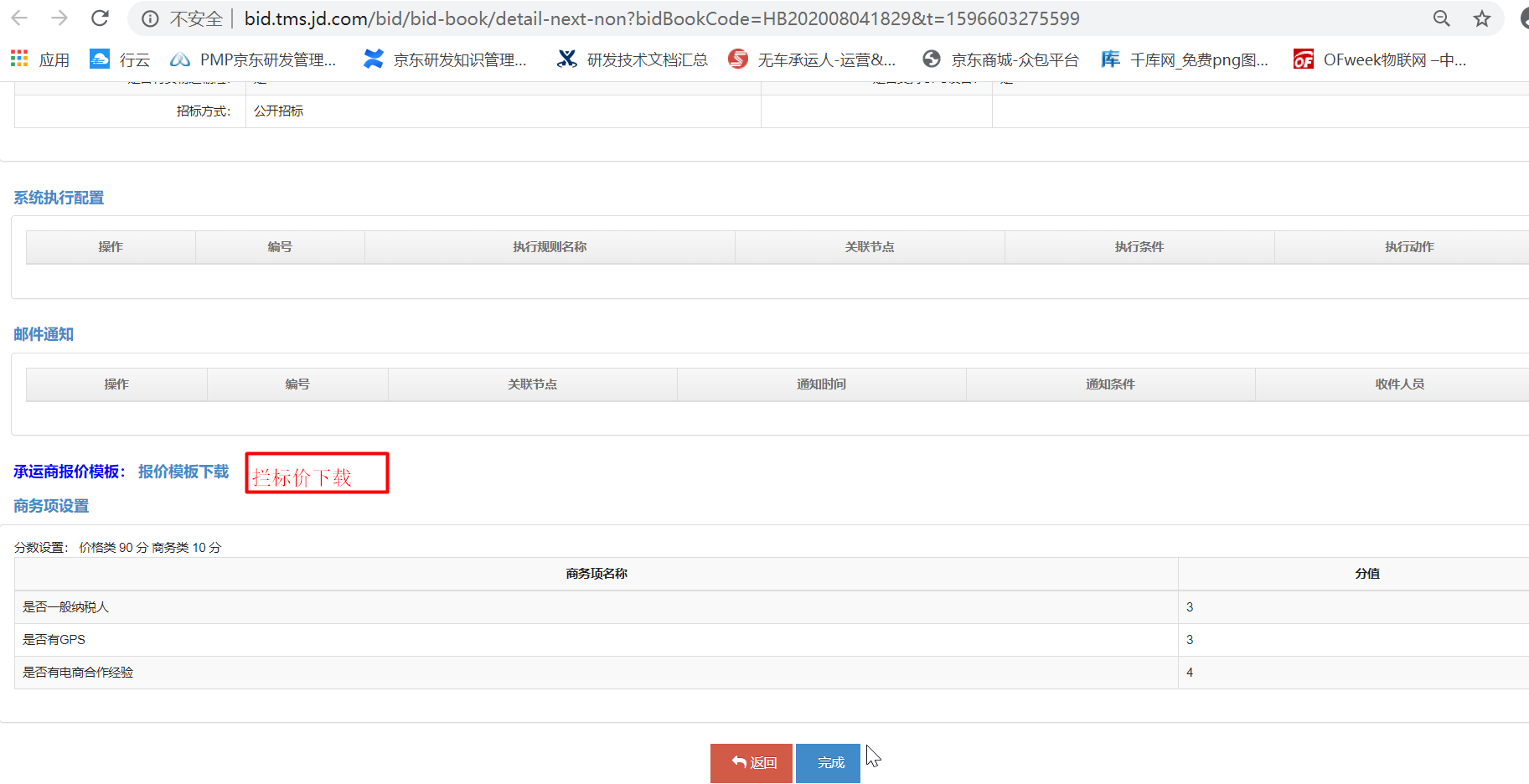The width and height of the screenshot is (1529, 784).
Task: Select the 是否有电商合作经验 row
Action: coord(772,673)
